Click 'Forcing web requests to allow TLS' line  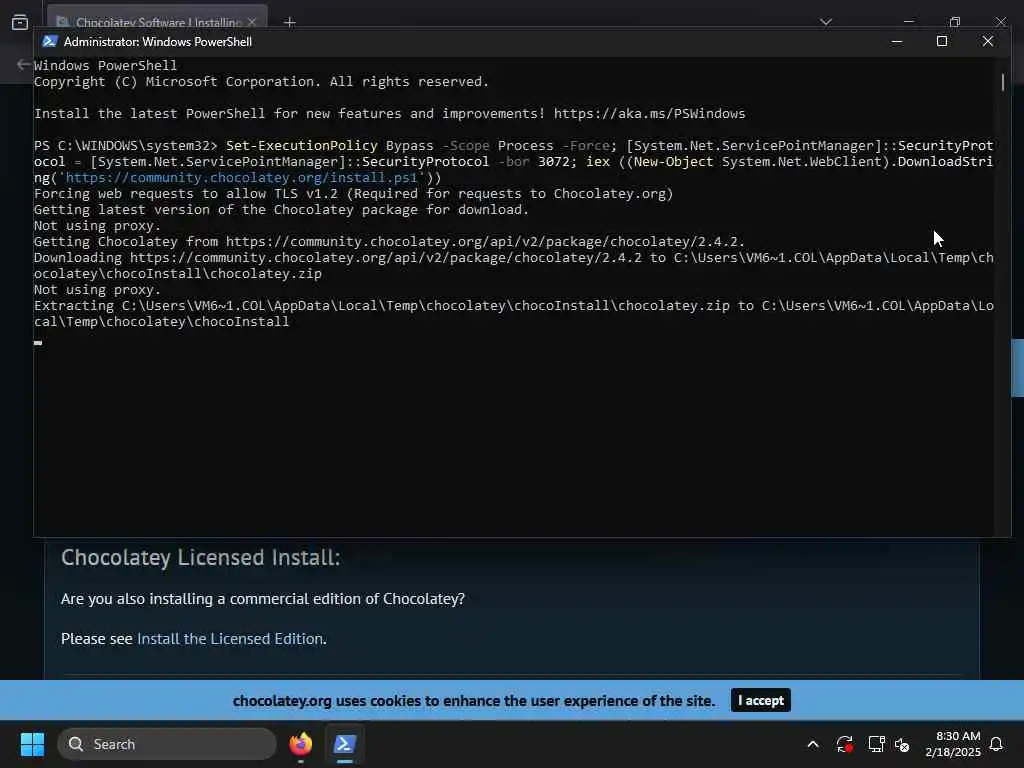[353, 194]
